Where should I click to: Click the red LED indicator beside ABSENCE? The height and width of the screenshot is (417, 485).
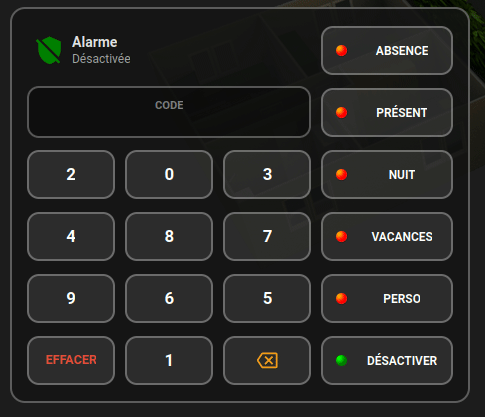(341, 50)
